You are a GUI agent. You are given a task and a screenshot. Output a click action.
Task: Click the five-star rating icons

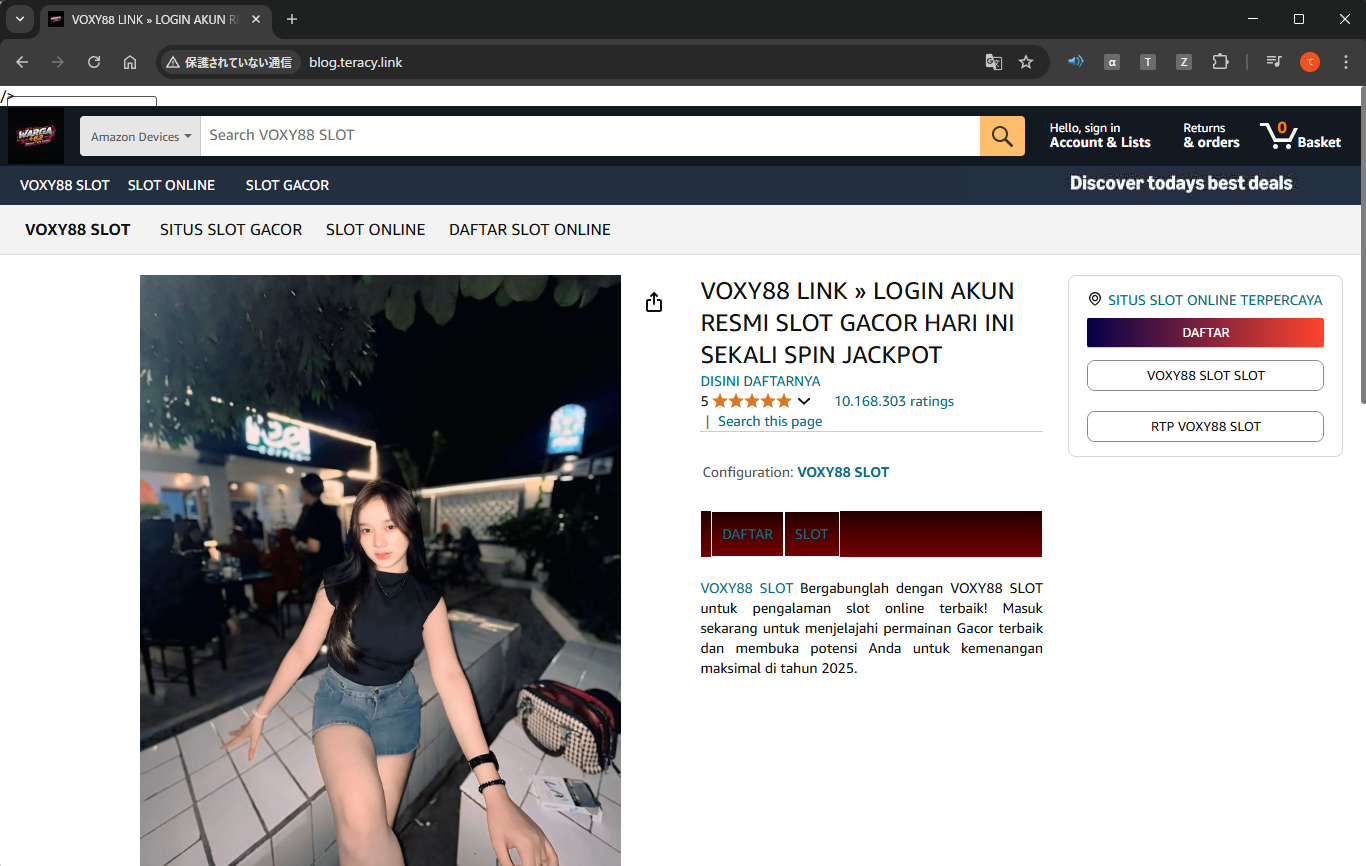(751, 401)
